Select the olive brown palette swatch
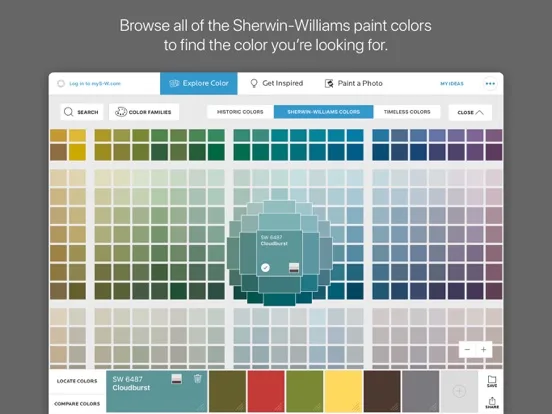 tap(227, 391)
